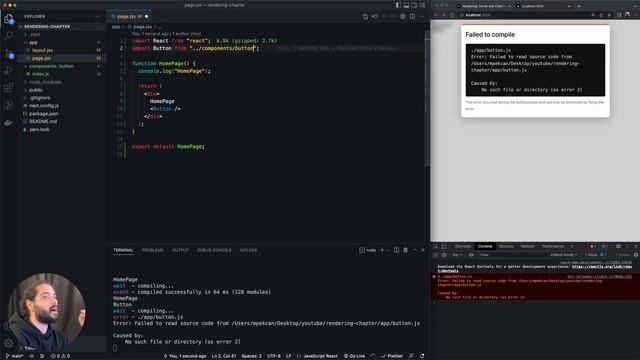Viewport: 640px width, 360px height.
Task: Open yarn.lock in the explorer
Action: pos(39,129)
